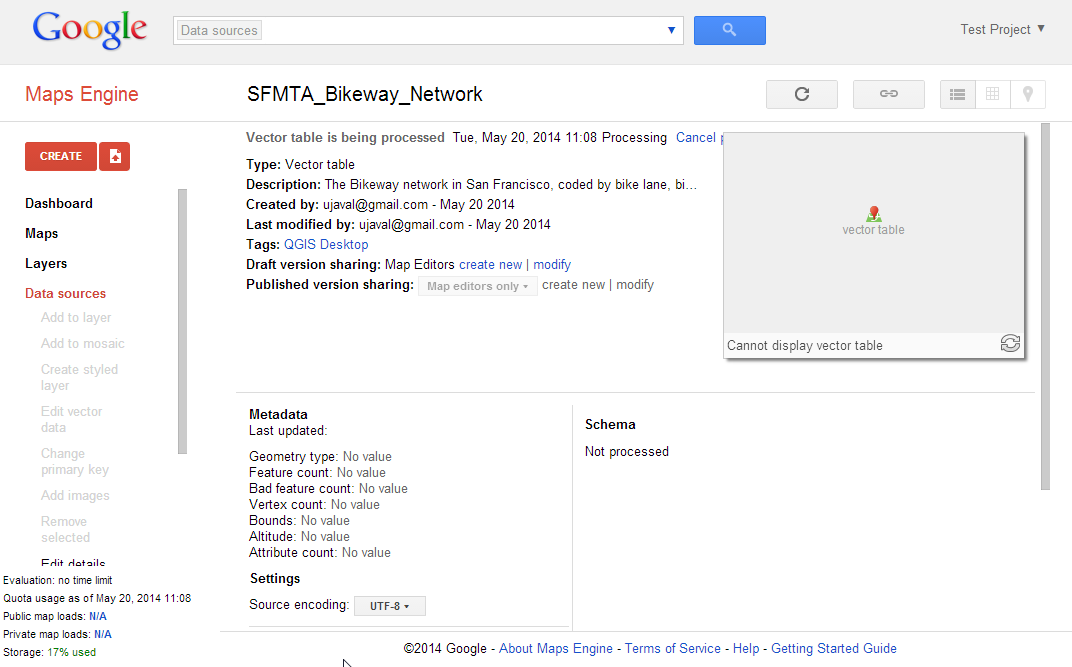1072x667 pixels.
Task: Click the refresh asset button
Action: (801, 94)
